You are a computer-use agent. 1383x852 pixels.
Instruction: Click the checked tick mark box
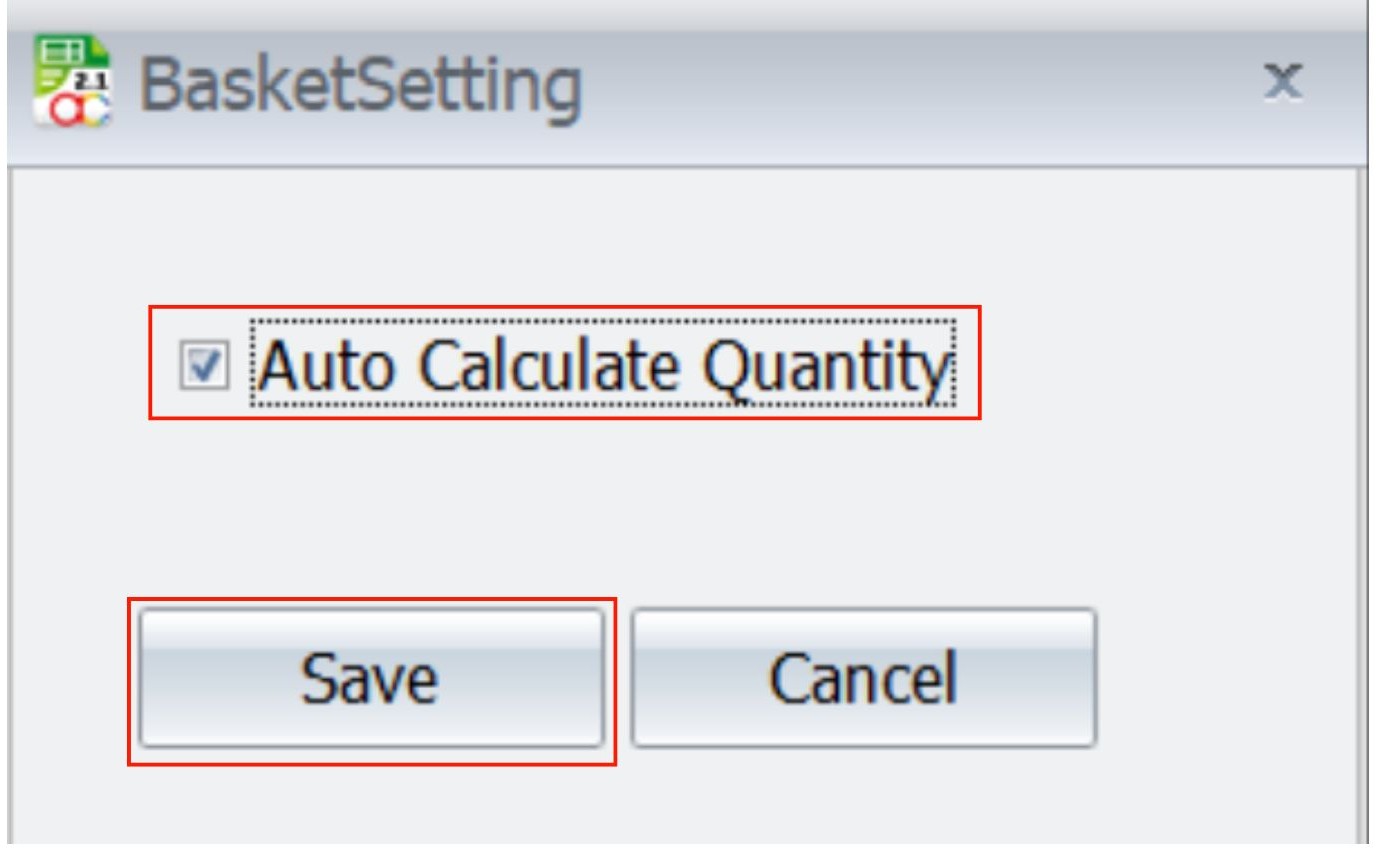point(205,365)
